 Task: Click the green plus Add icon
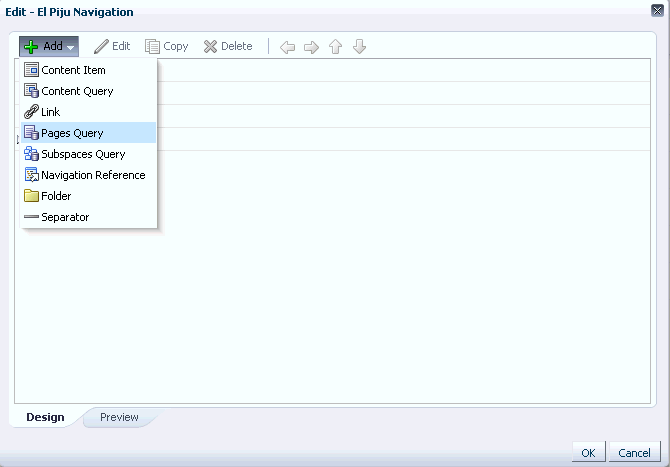(x=31, y=47)
